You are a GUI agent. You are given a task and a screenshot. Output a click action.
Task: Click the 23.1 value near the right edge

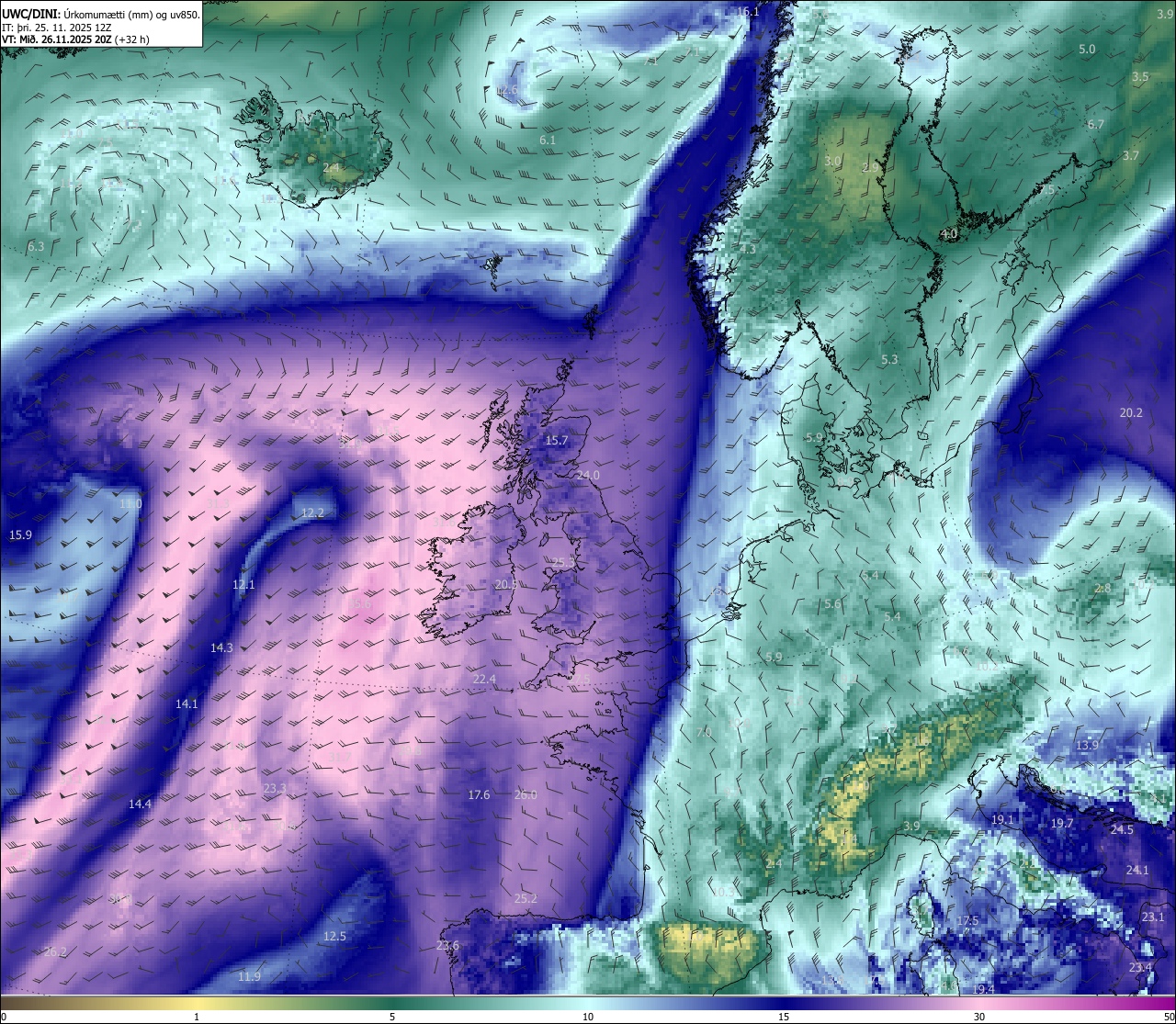(1153, 917)
